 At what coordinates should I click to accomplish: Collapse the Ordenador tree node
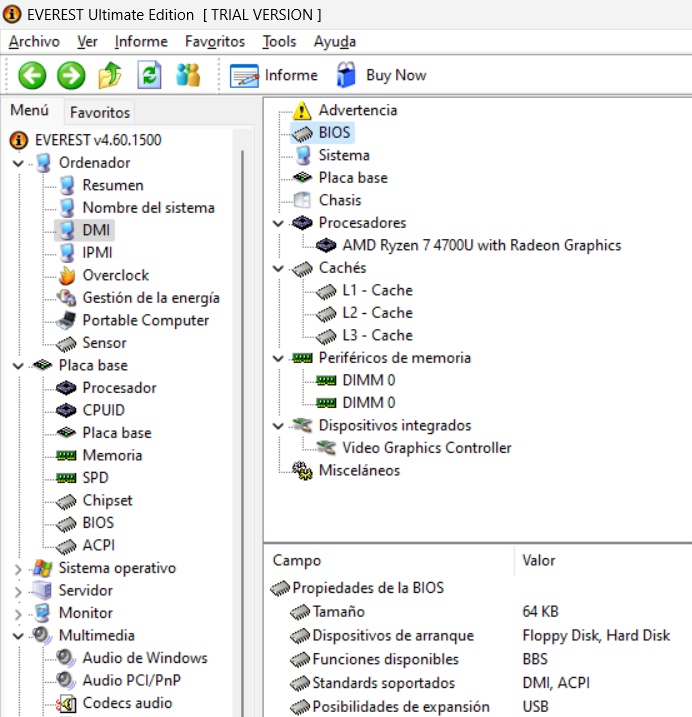pos(18,163)
